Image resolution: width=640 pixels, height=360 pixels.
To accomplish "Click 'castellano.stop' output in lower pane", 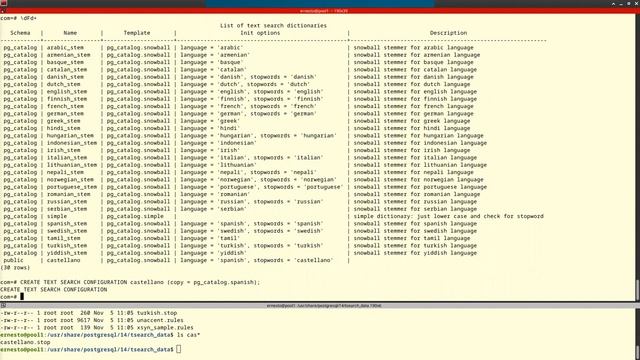I will click(x=25, y=342).
